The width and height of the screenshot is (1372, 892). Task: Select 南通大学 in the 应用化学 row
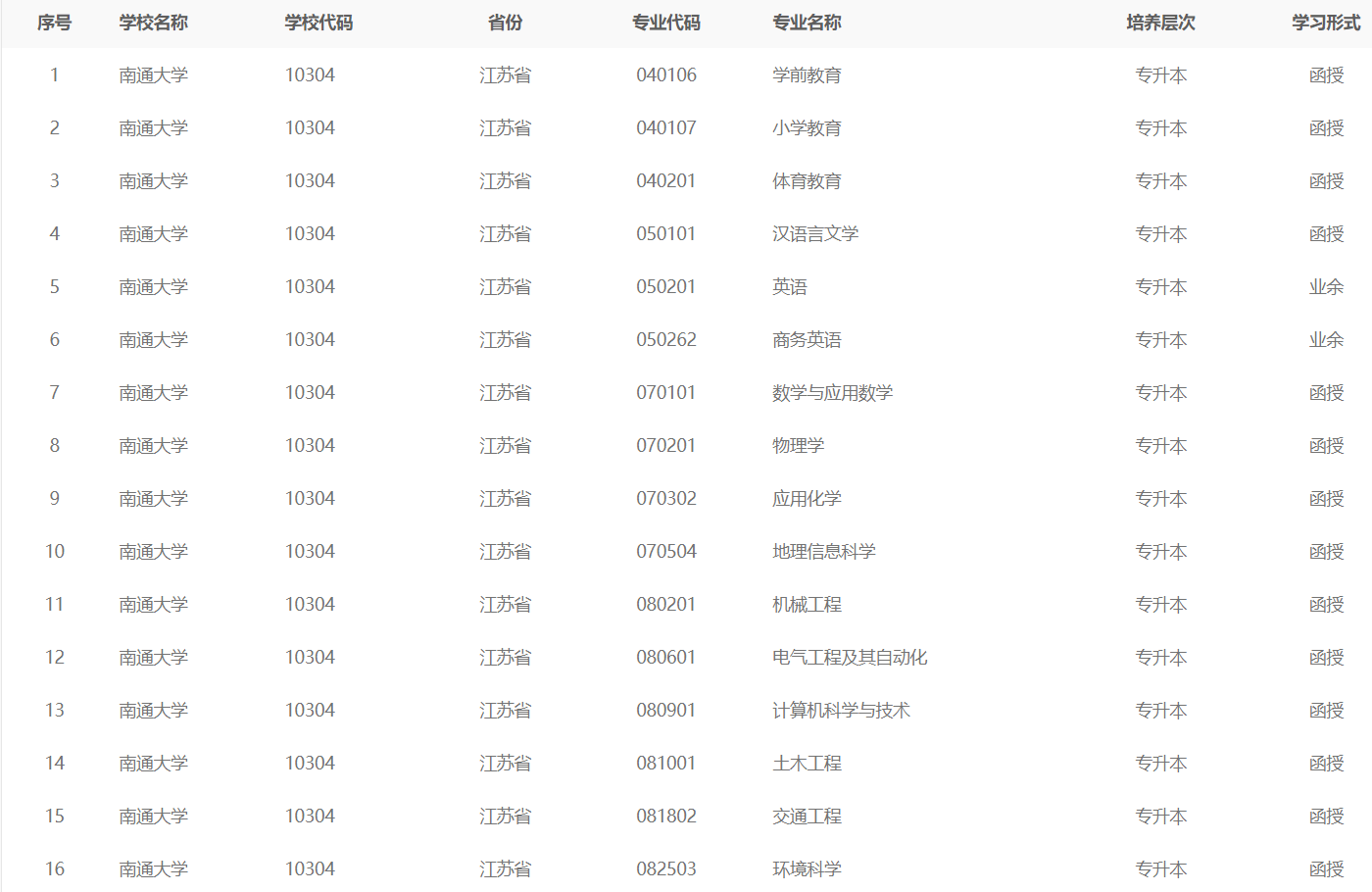tap(154, 499)
